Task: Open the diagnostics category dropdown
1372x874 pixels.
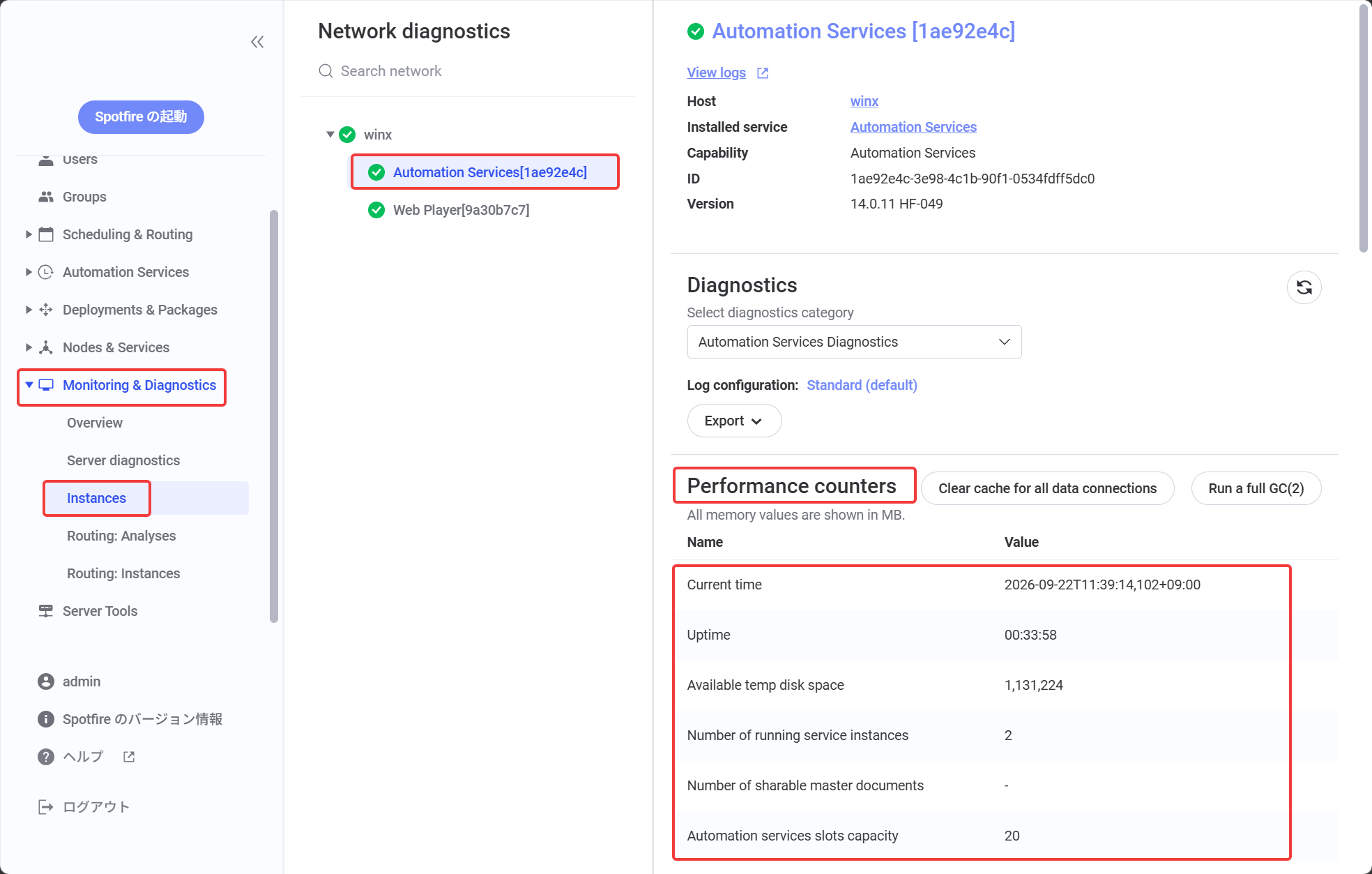Action: [854, 342]
